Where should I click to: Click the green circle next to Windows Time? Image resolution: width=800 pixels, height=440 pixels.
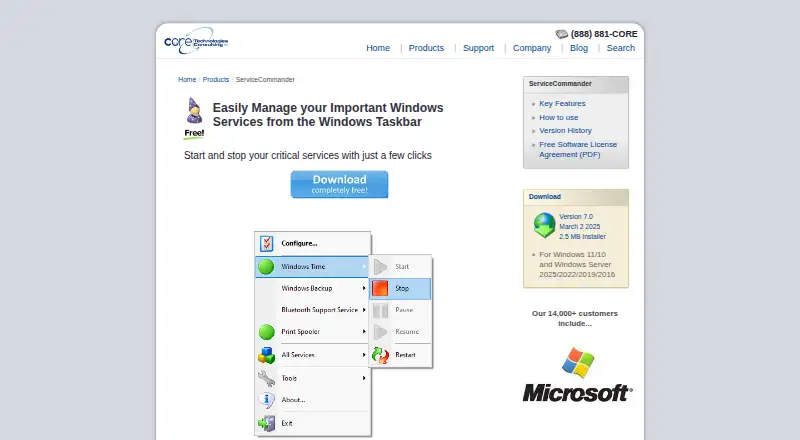(266, 266)
